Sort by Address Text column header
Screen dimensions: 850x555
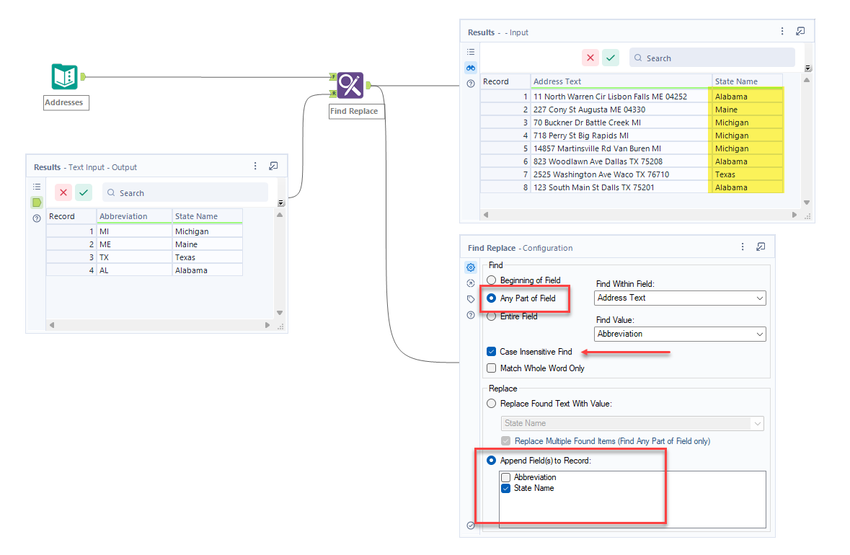(x=621, y=81)
